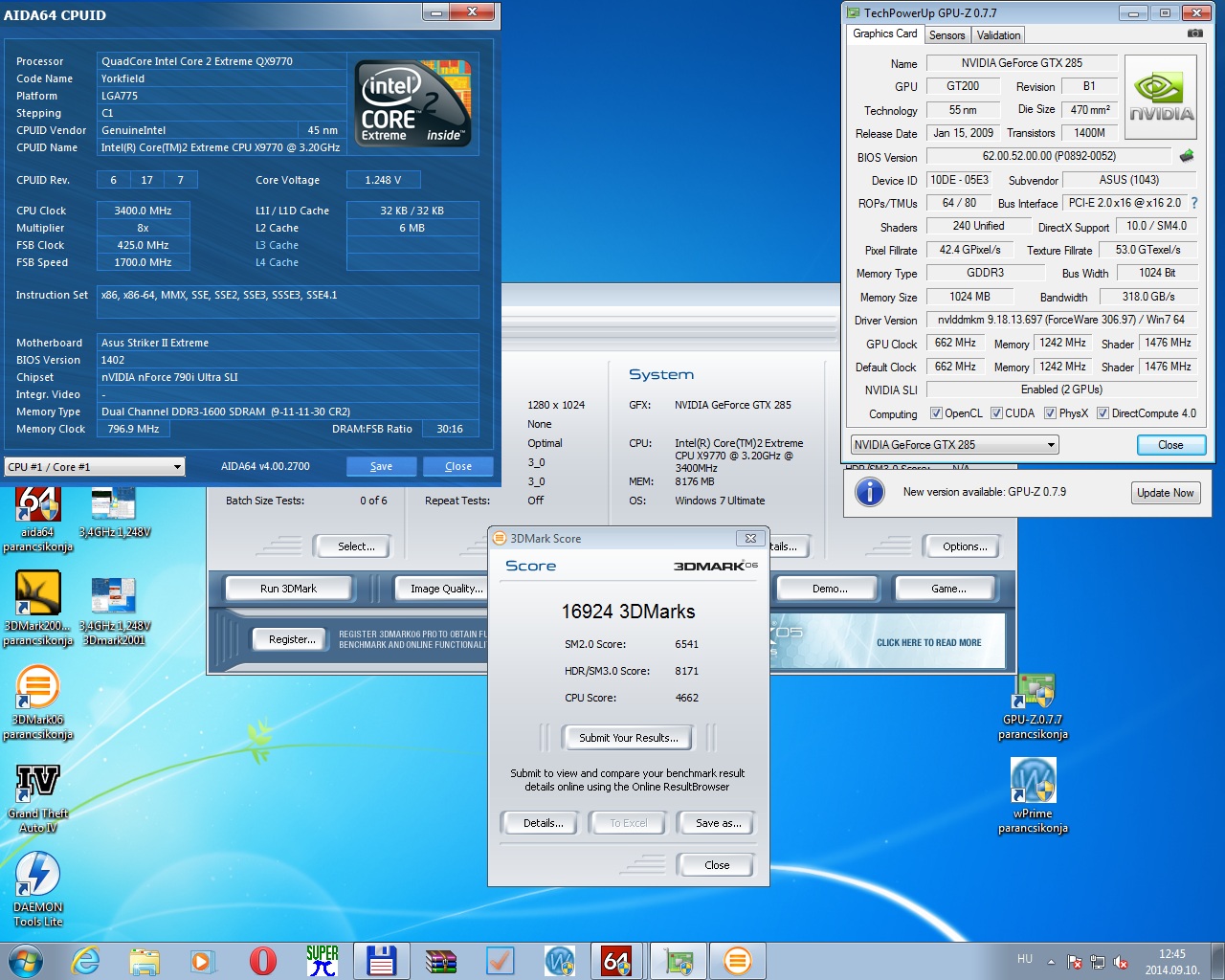Show hidden system tray icons arrow
The height and width of the screenshot is (980, 1225).
[x=1051, y=961]
